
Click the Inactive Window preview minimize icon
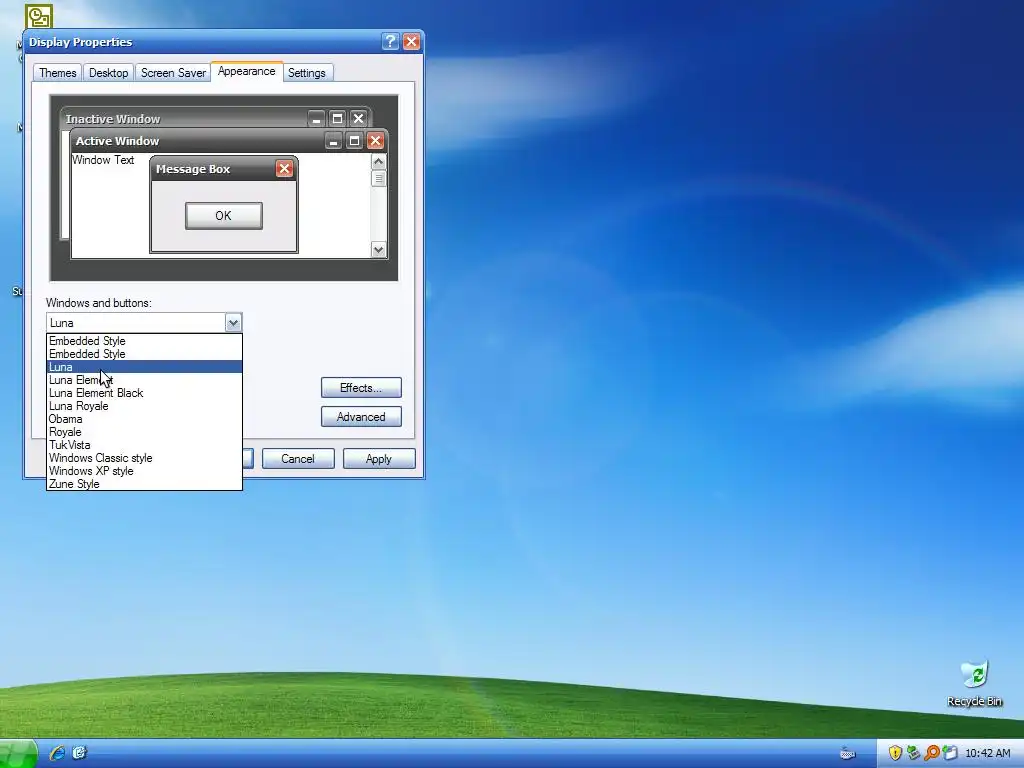[x=317, y=119]
